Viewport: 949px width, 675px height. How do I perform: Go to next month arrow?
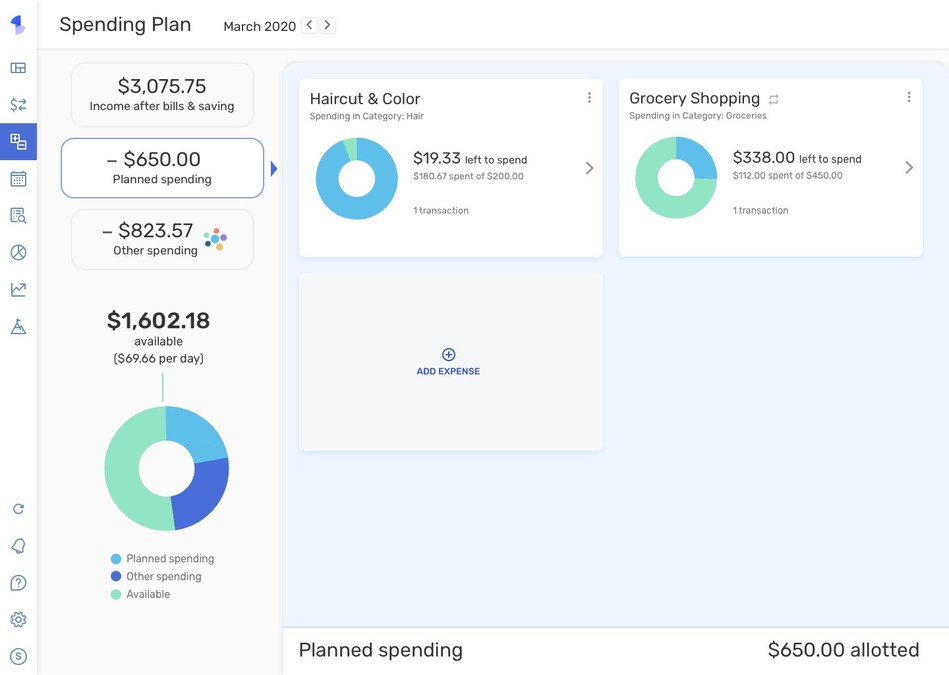(x=327, y=25)
